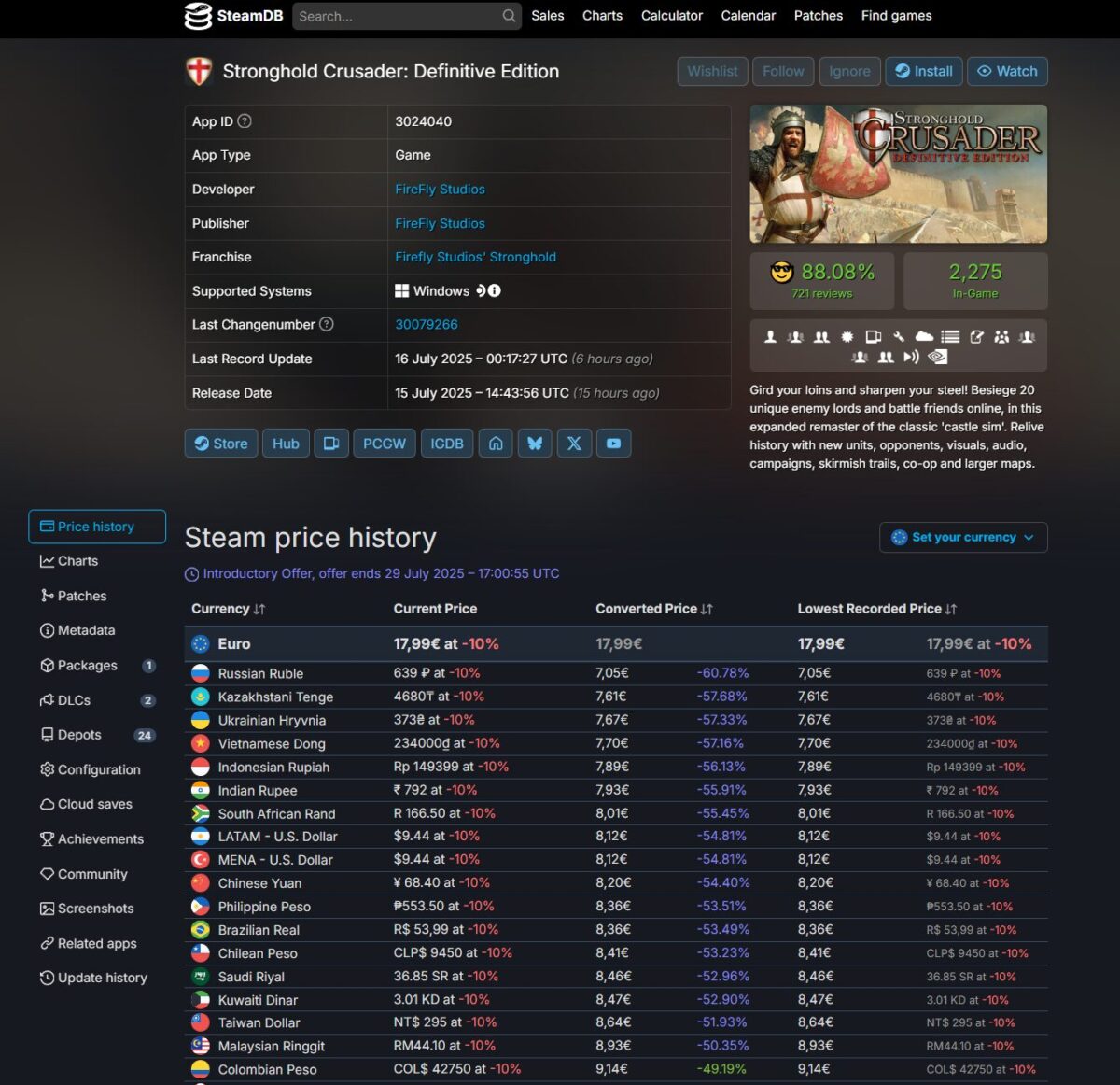This screenshot has height=1085, width=1120.
Task: Click the Ignore button
Action: (x=849, y=71)
